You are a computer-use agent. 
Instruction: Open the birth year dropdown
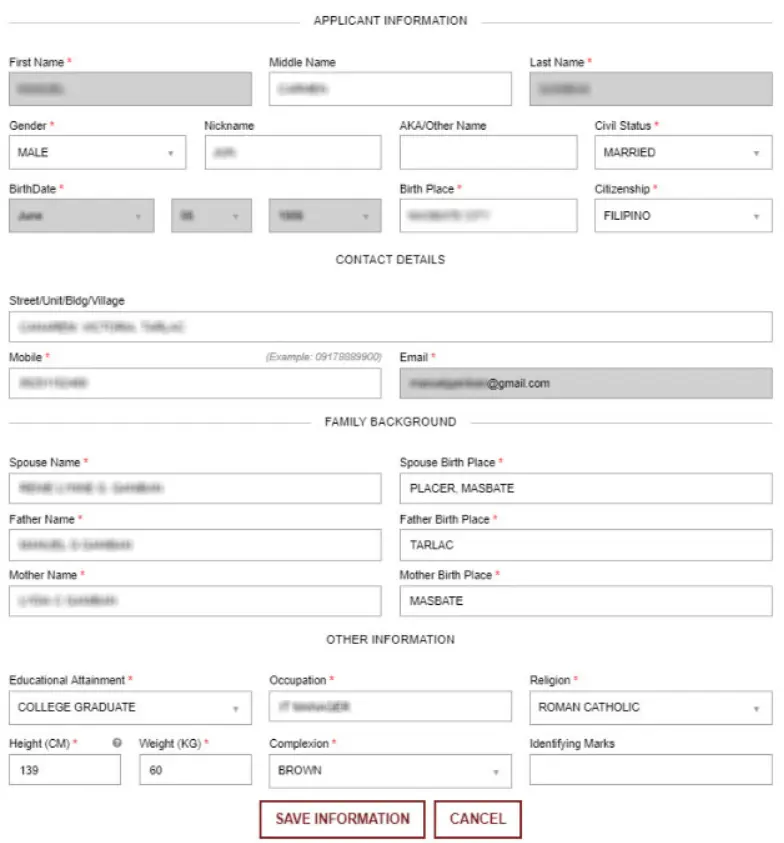[x=325, y=216]
